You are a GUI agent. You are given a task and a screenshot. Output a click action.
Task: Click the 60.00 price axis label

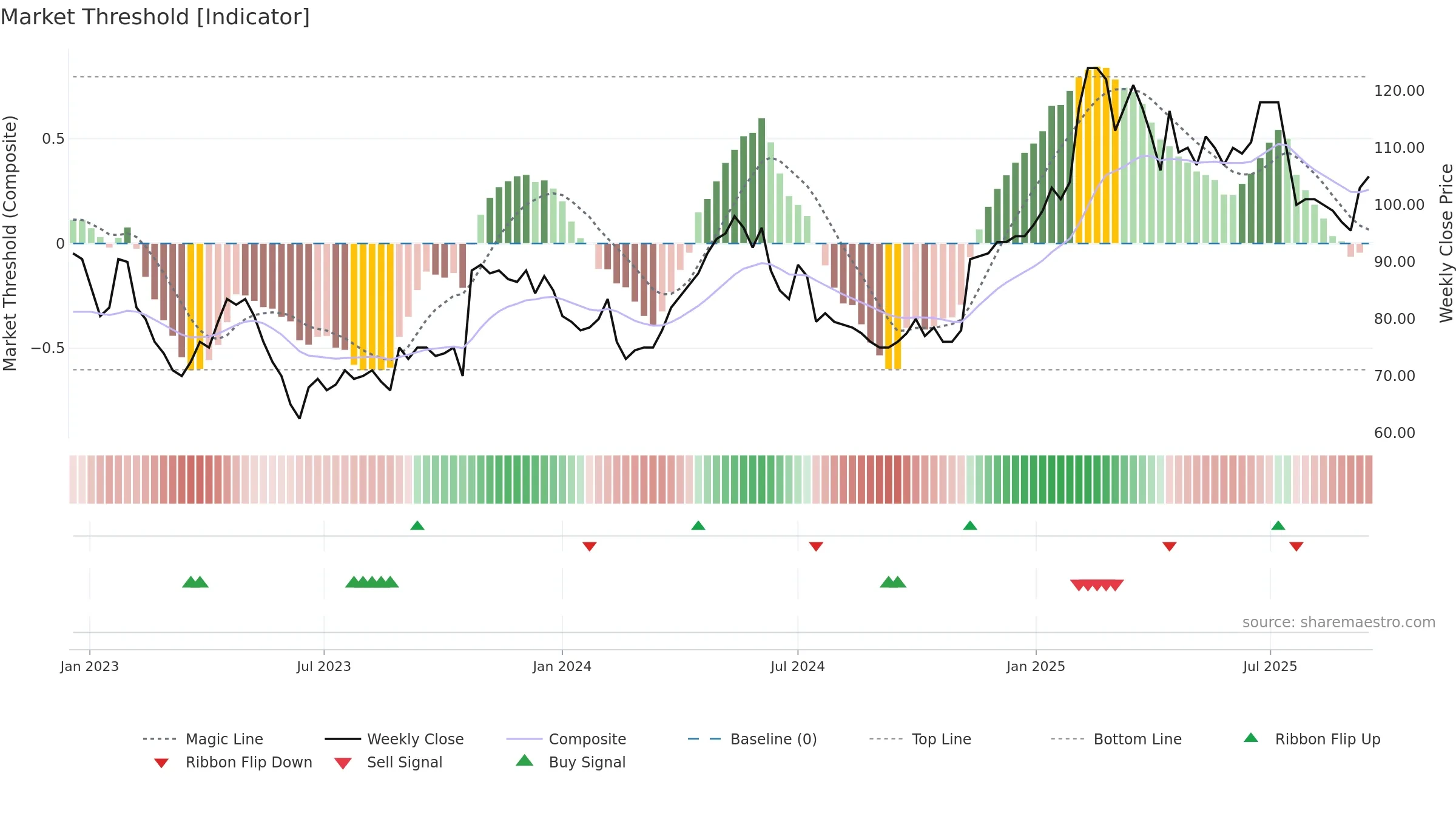(x=1395, y=433)
